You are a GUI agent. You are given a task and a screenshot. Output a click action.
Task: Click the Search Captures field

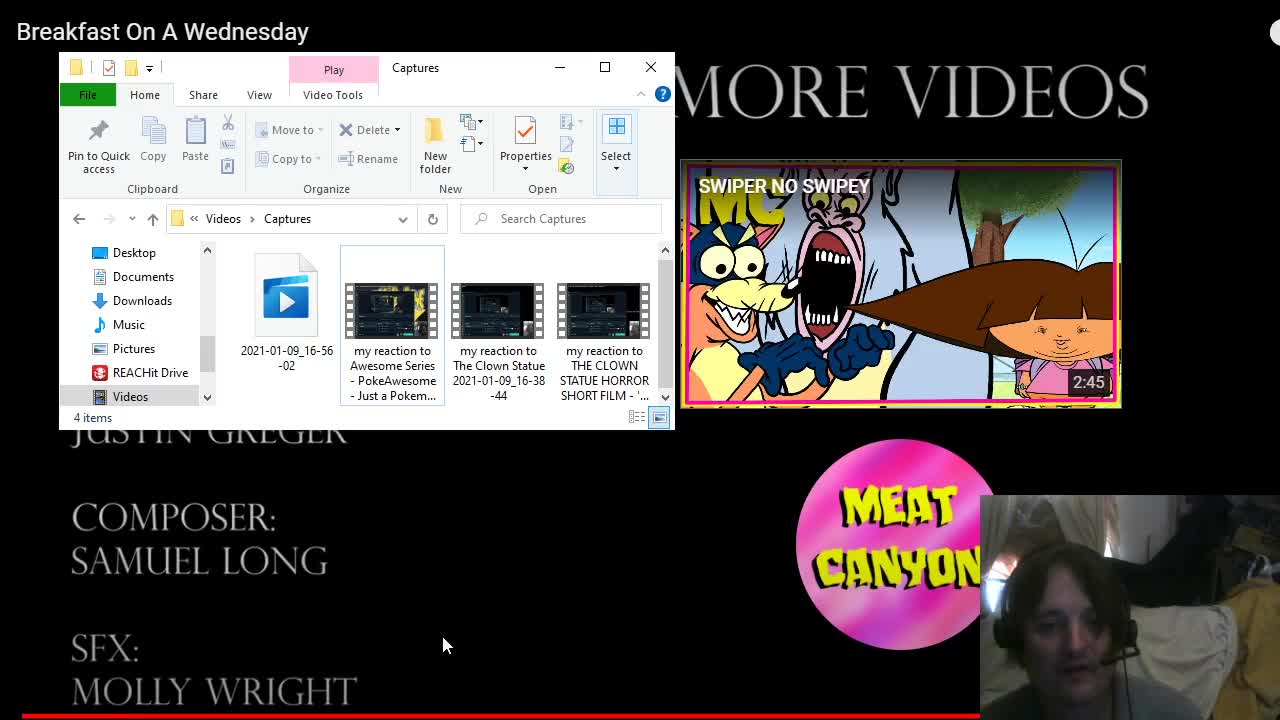pos(561,219)
